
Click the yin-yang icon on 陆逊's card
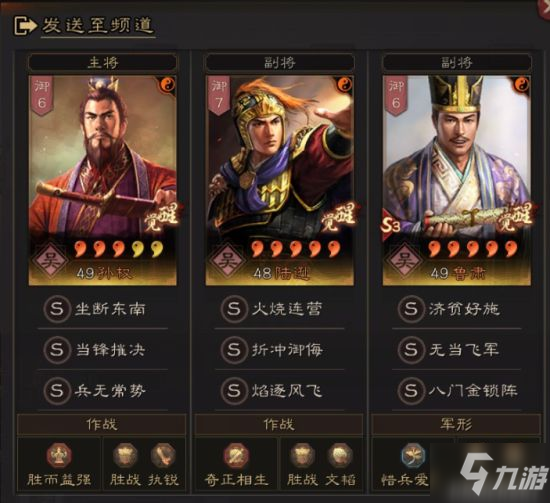[x=345, y=85]
